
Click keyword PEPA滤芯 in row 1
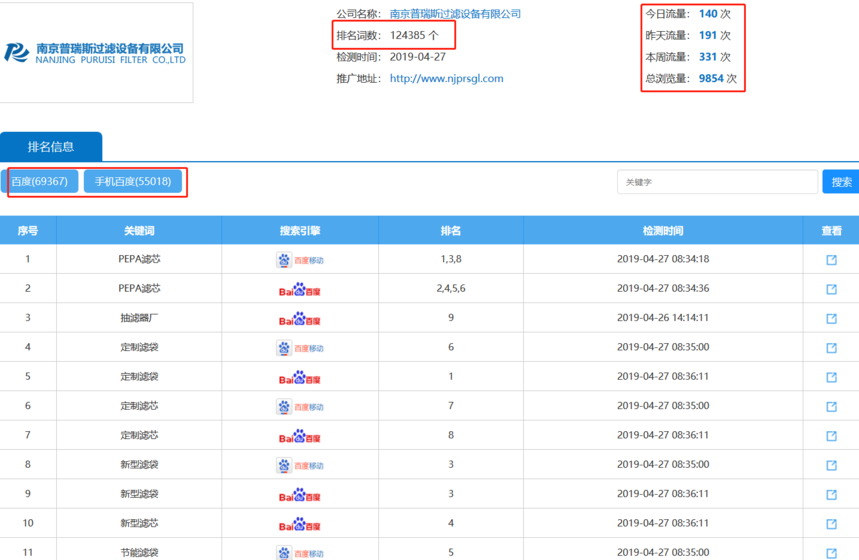pyautogui.click(x=139, y=259)
